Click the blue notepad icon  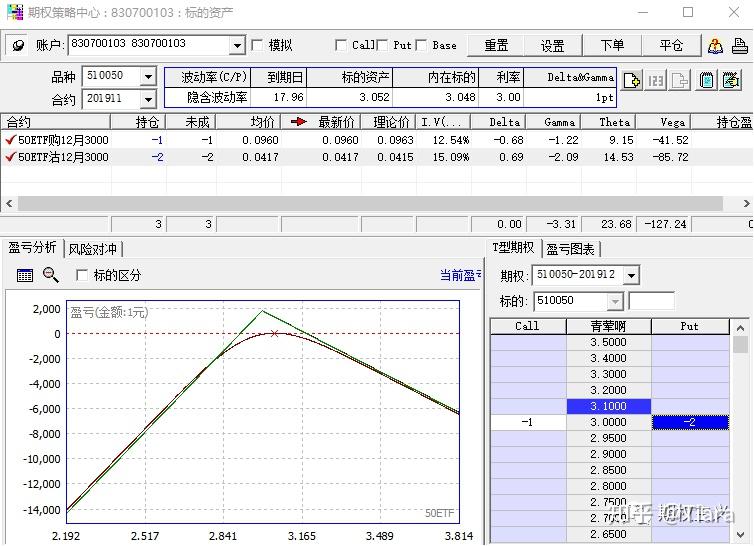tap(706, 80)
